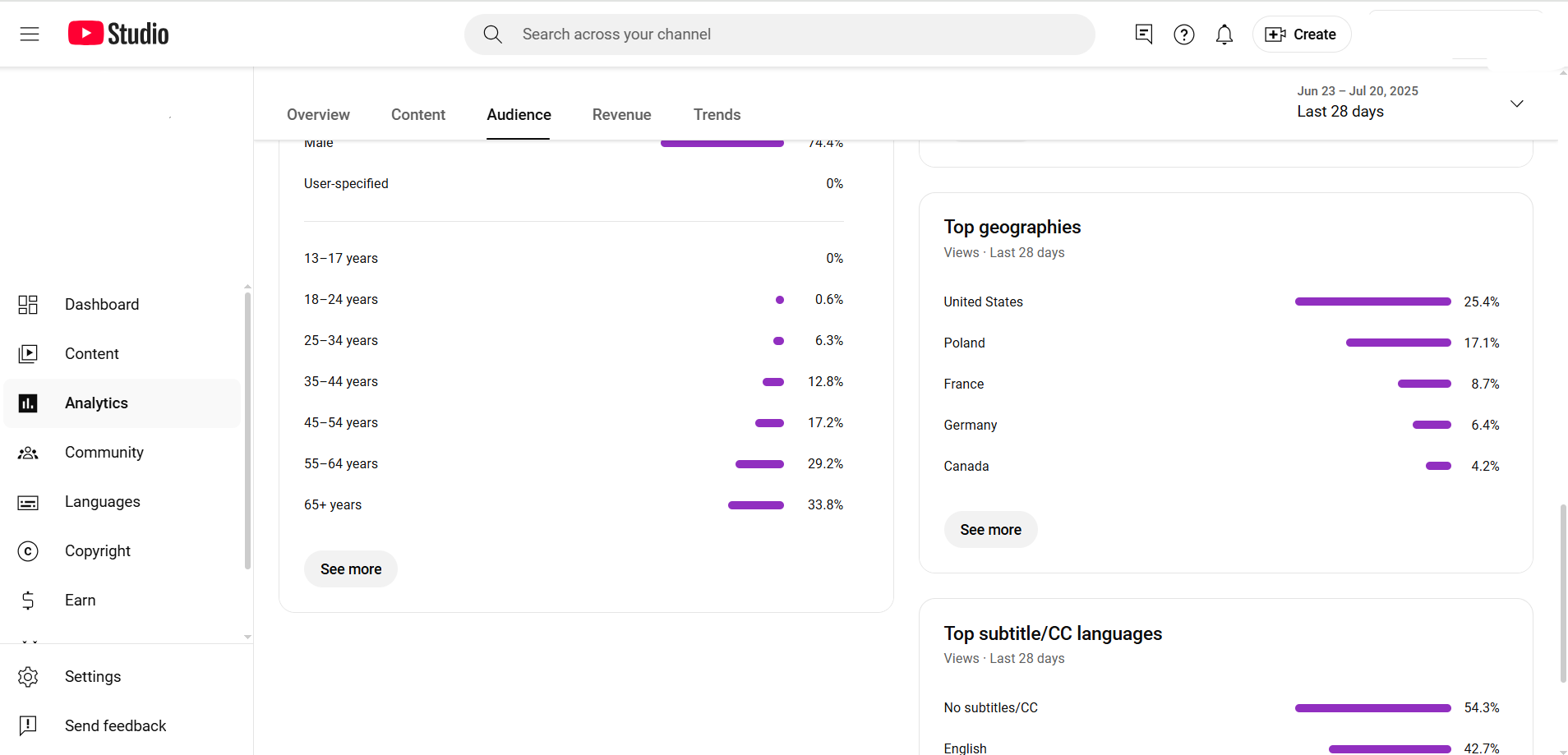Switch to the Revenue tab
This screenshot has height=755, width=1568.
pyautogui.click(x=621, y=115)
